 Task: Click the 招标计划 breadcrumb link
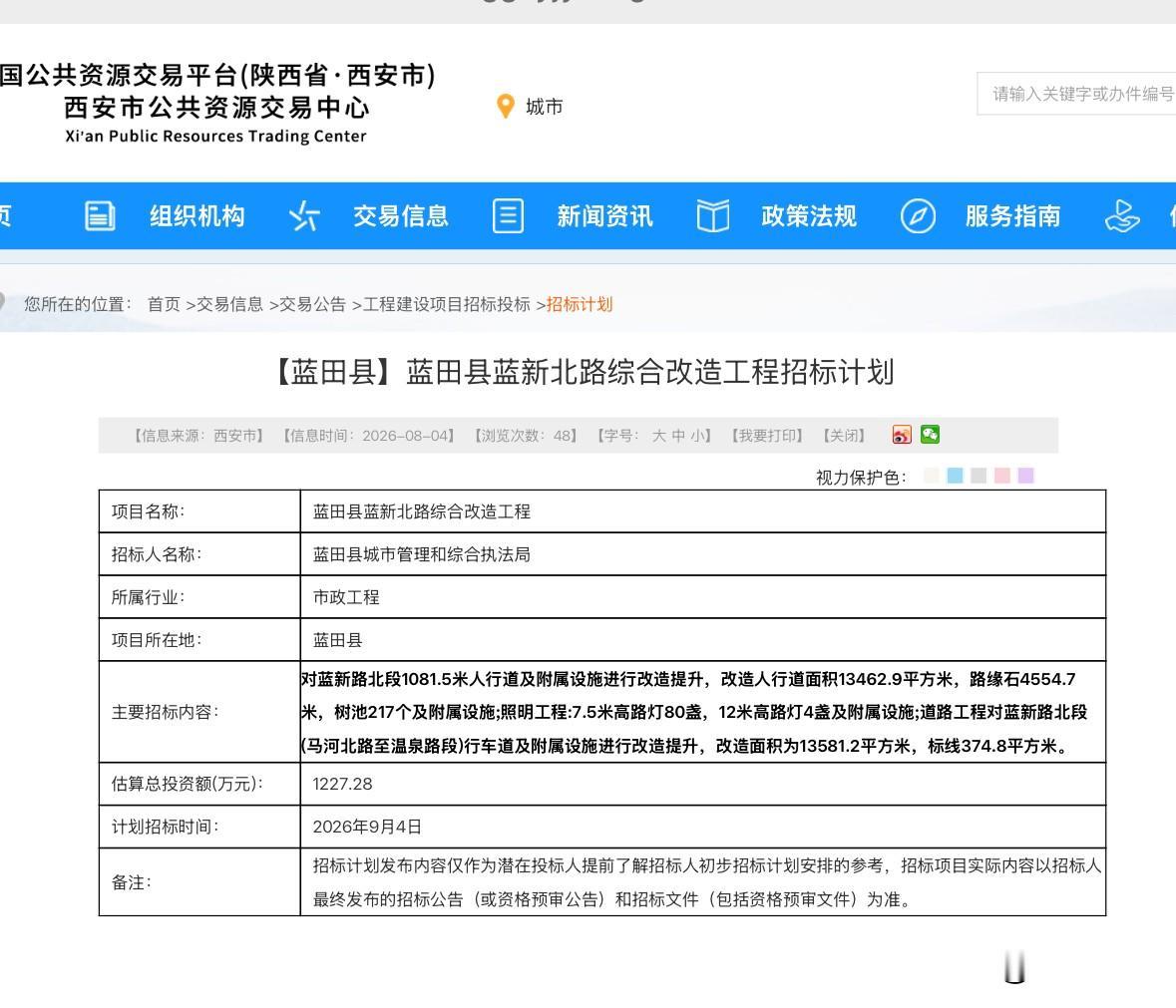[580, 304]
